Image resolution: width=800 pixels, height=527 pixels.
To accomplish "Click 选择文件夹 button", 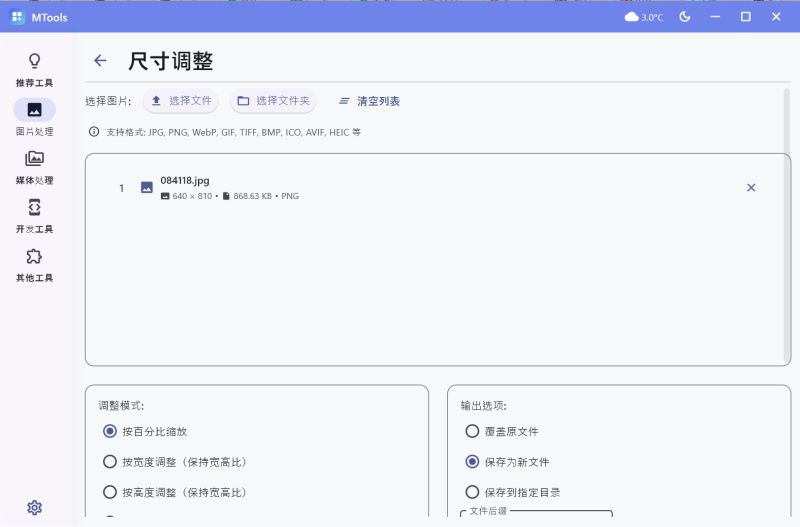I will pyautogui.click(x=273, y=101).
